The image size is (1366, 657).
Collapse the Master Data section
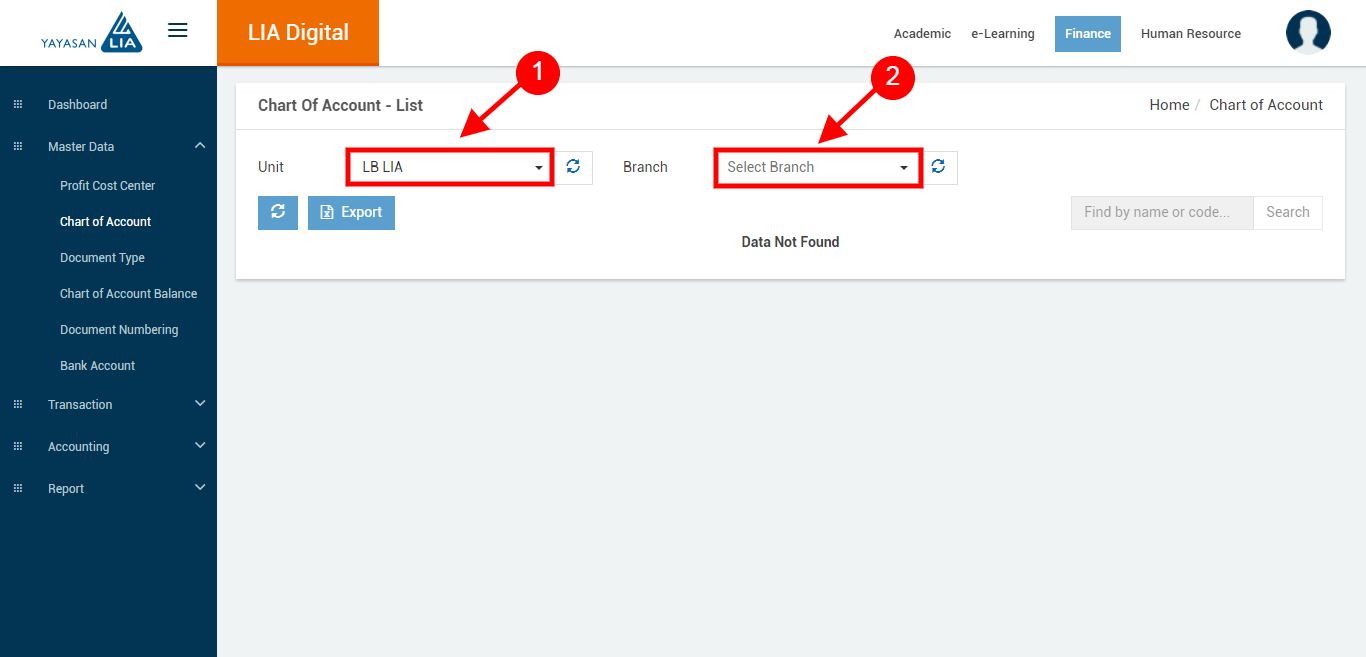(199, 146)
